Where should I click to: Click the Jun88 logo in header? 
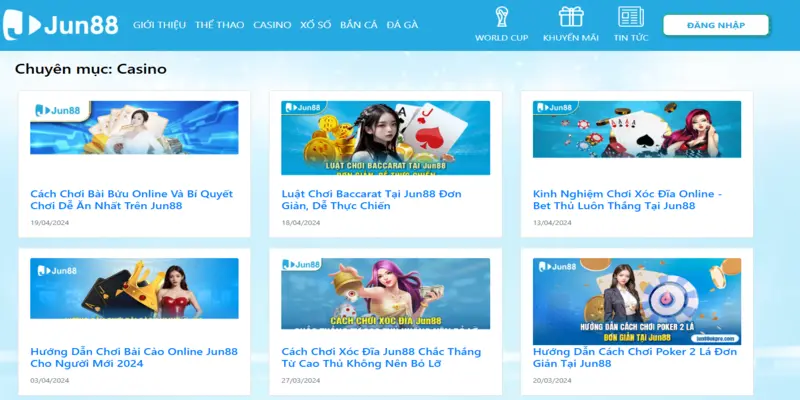coord(60,24)
